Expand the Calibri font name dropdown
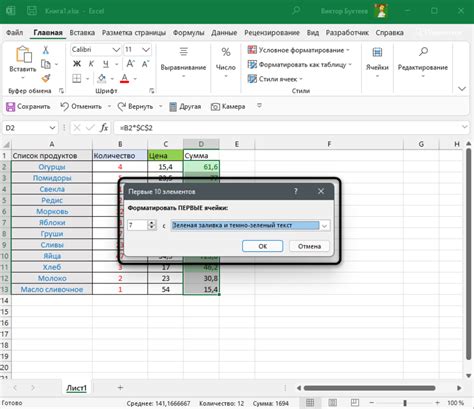This screenshot has height=409, width=474. coord(116,50)
